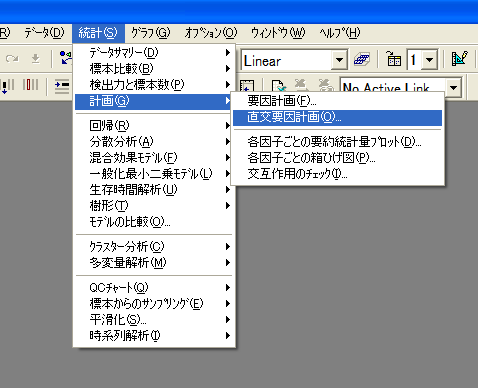Select the 計画(G) menu entry

point(154,101)
